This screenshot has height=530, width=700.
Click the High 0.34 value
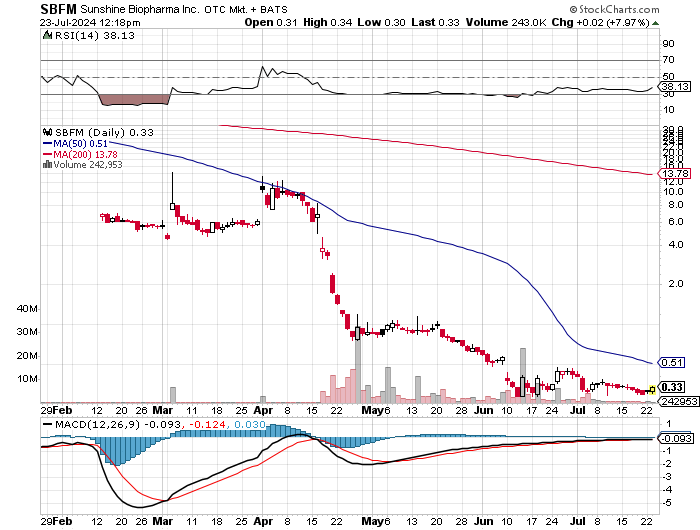click(x=327, y=22)
